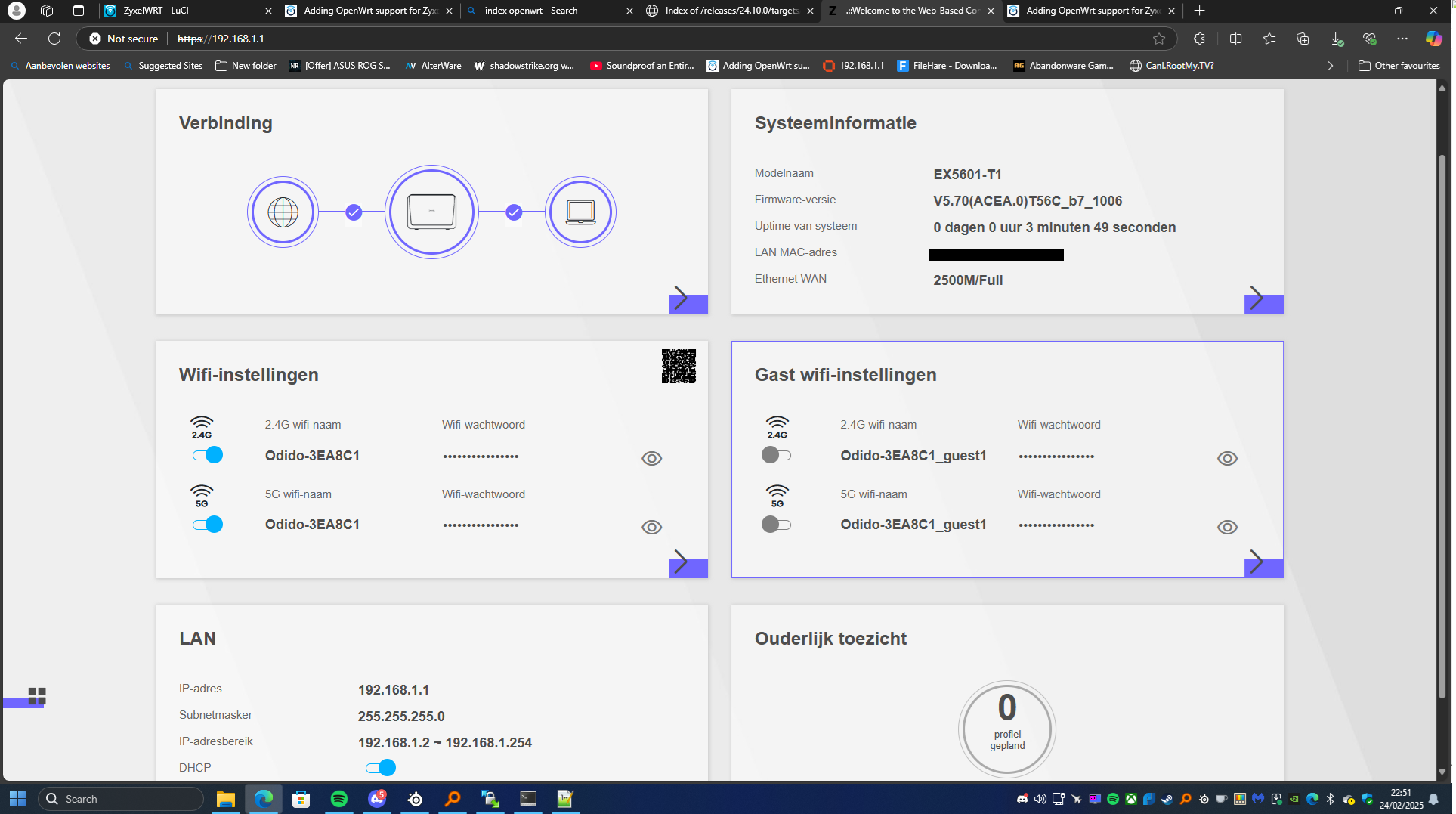Expand the Verbinding card arrow
Screen dimensions: 1456x814
tap(688, 299)
